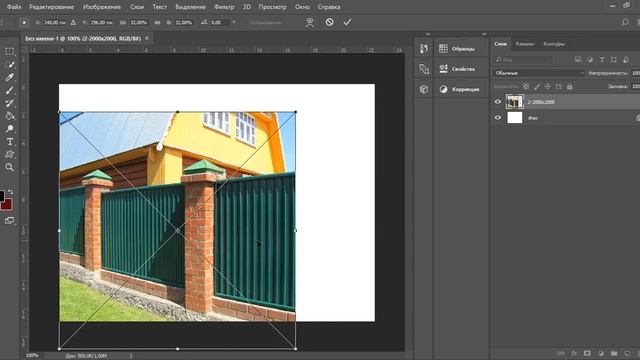Screen dimensions: 640x360
Task: Click the red background color swatch
Action: click(8, 205)
